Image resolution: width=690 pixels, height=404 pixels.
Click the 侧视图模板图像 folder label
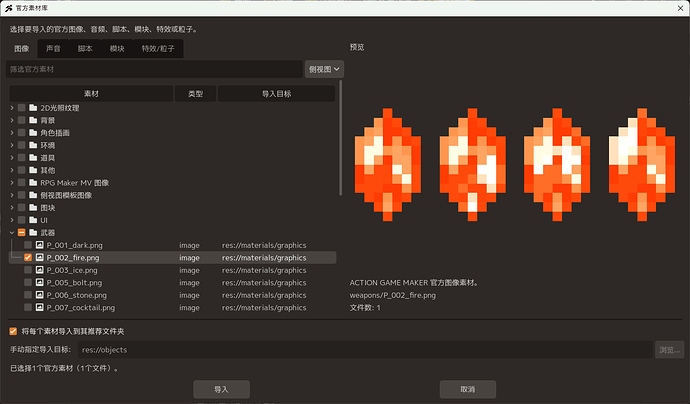click(66, 195)
